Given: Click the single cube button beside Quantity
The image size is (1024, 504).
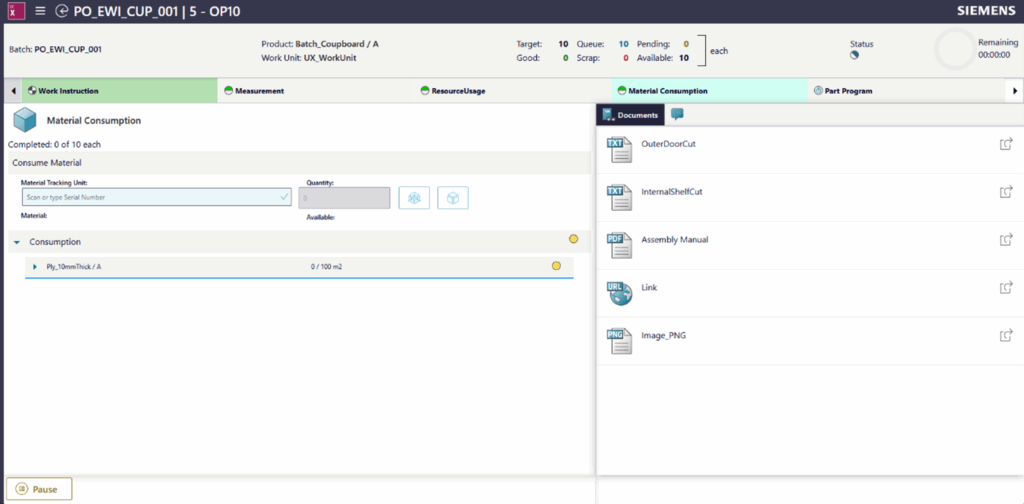Looking at the screenshot, I should tap(453, 198).
